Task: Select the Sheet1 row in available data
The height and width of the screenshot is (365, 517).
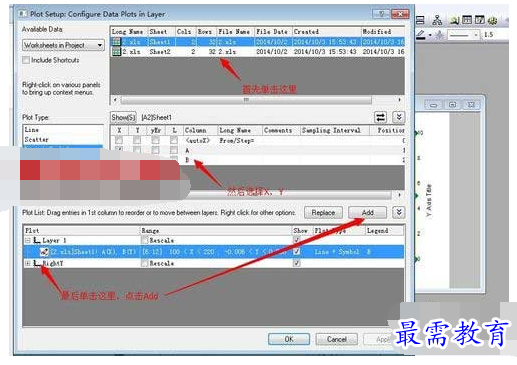Action: [257, 42]
